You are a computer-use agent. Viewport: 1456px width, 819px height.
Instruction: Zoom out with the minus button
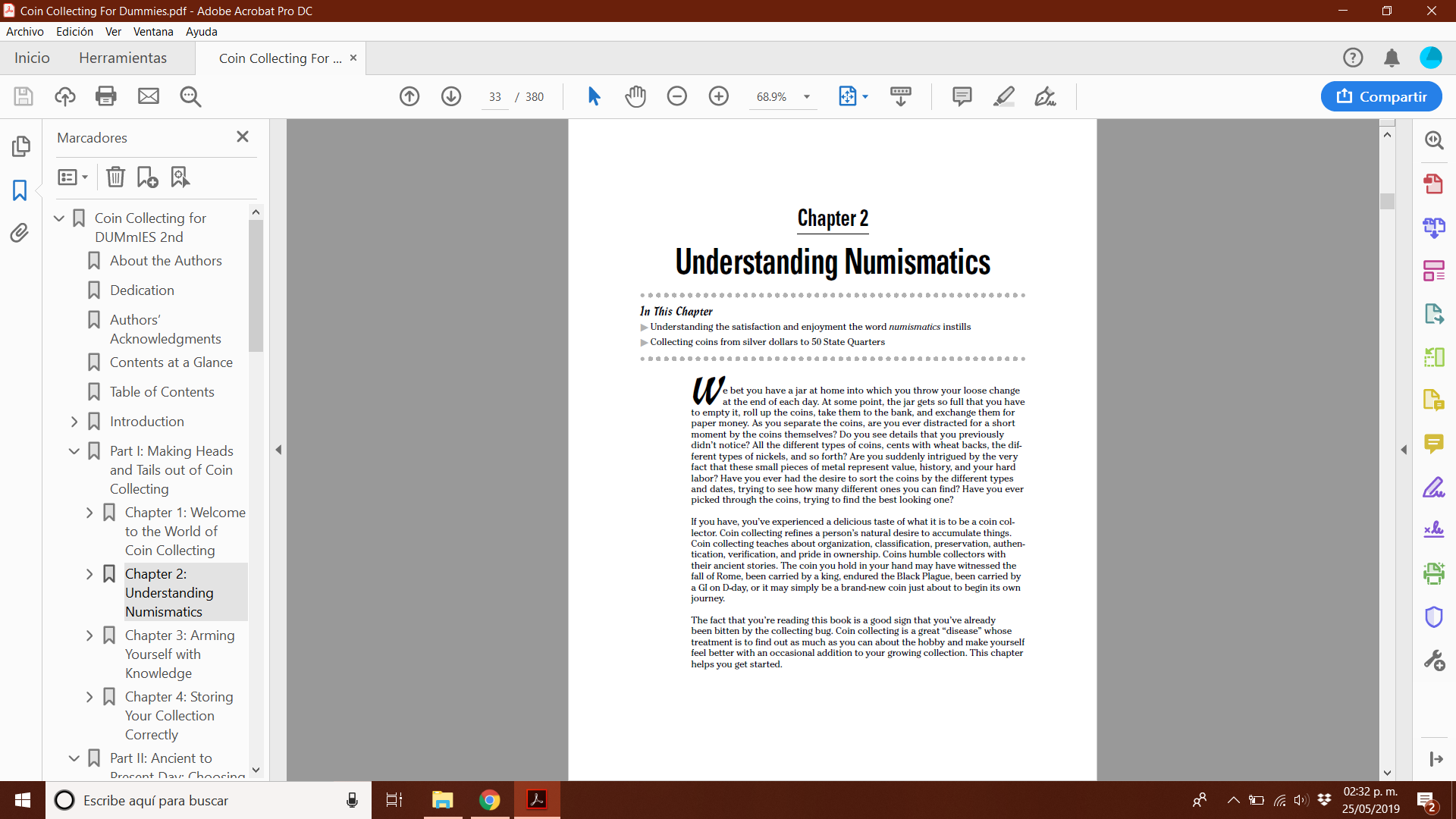point(677,96)
